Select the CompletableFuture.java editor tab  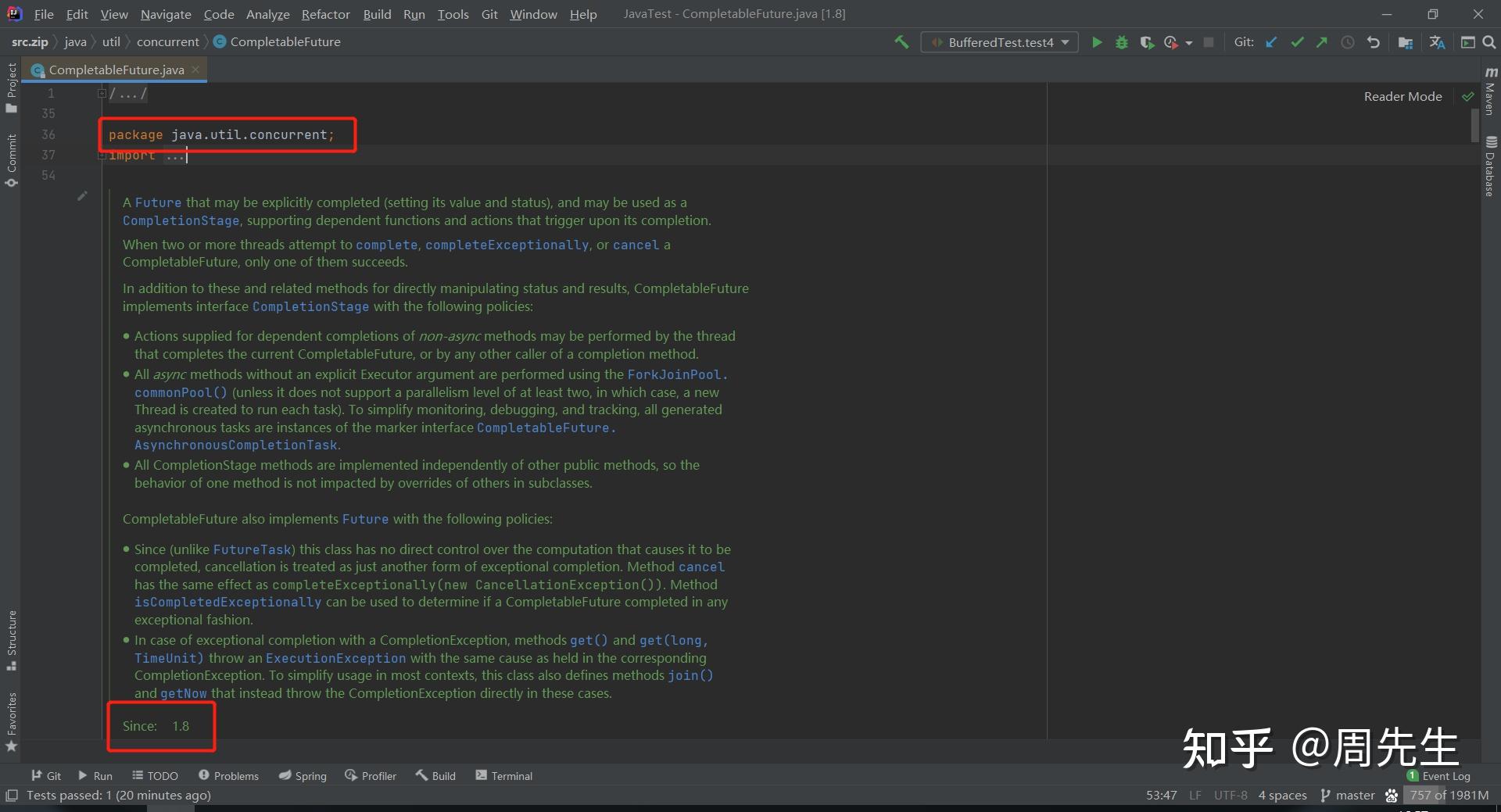(116, 70)
